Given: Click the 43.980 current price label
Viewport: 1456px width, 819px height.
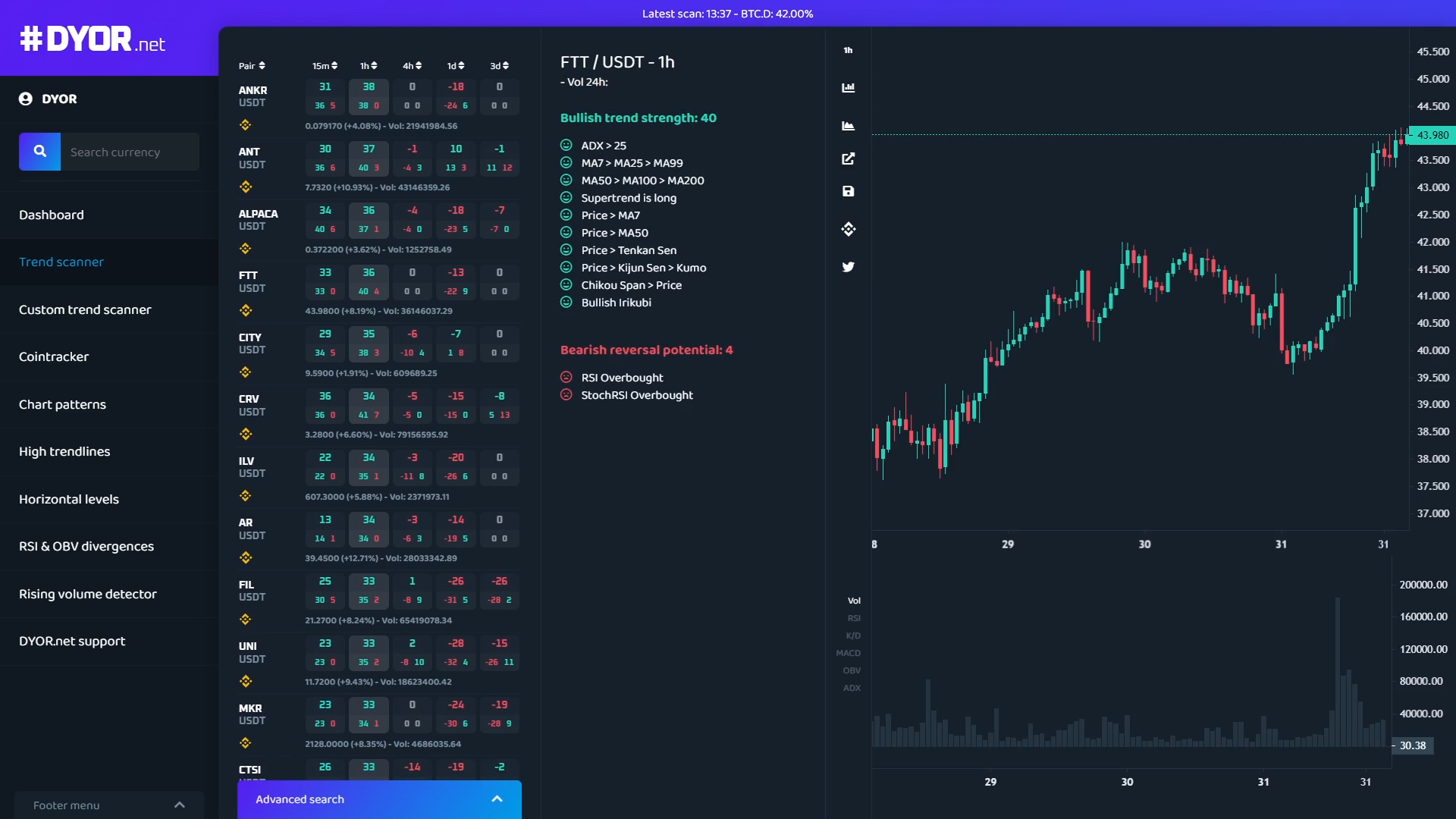Looking at the screenshot, I should 1431,135.
